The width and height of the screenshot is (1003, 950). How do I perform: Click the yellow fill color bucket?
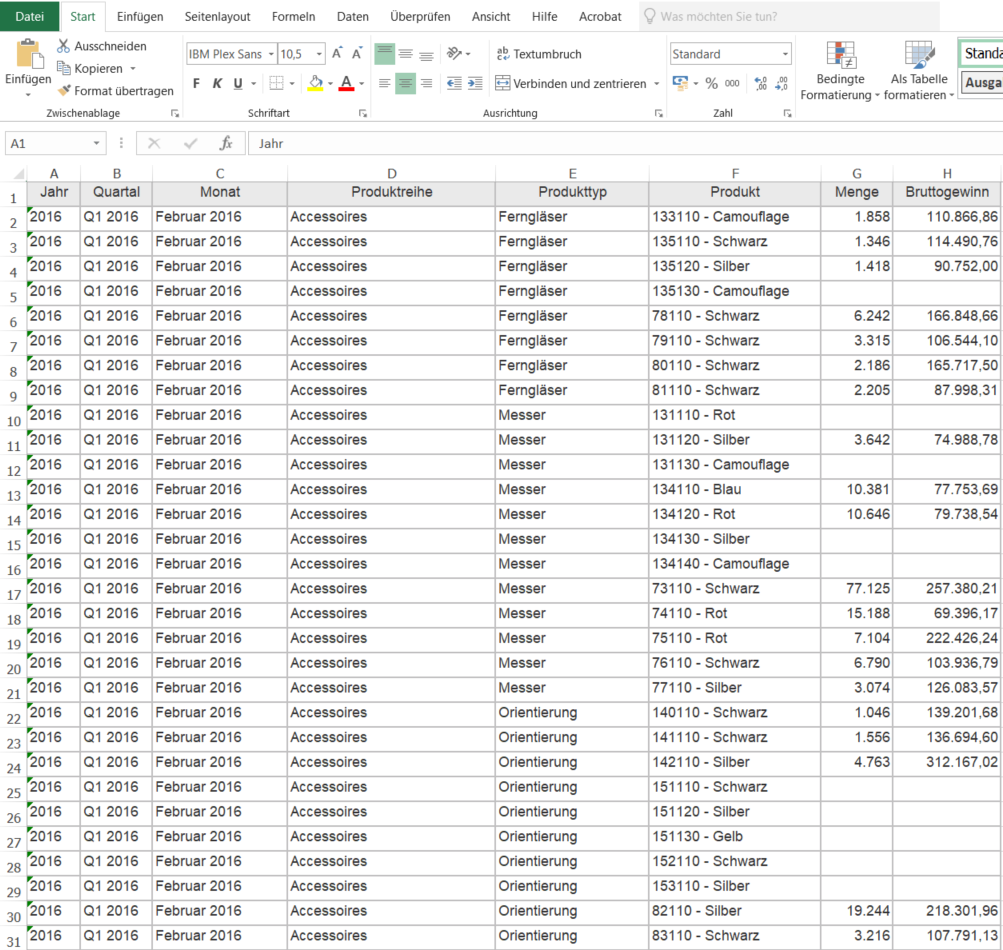pyautogui.click(x=316, y=84)
